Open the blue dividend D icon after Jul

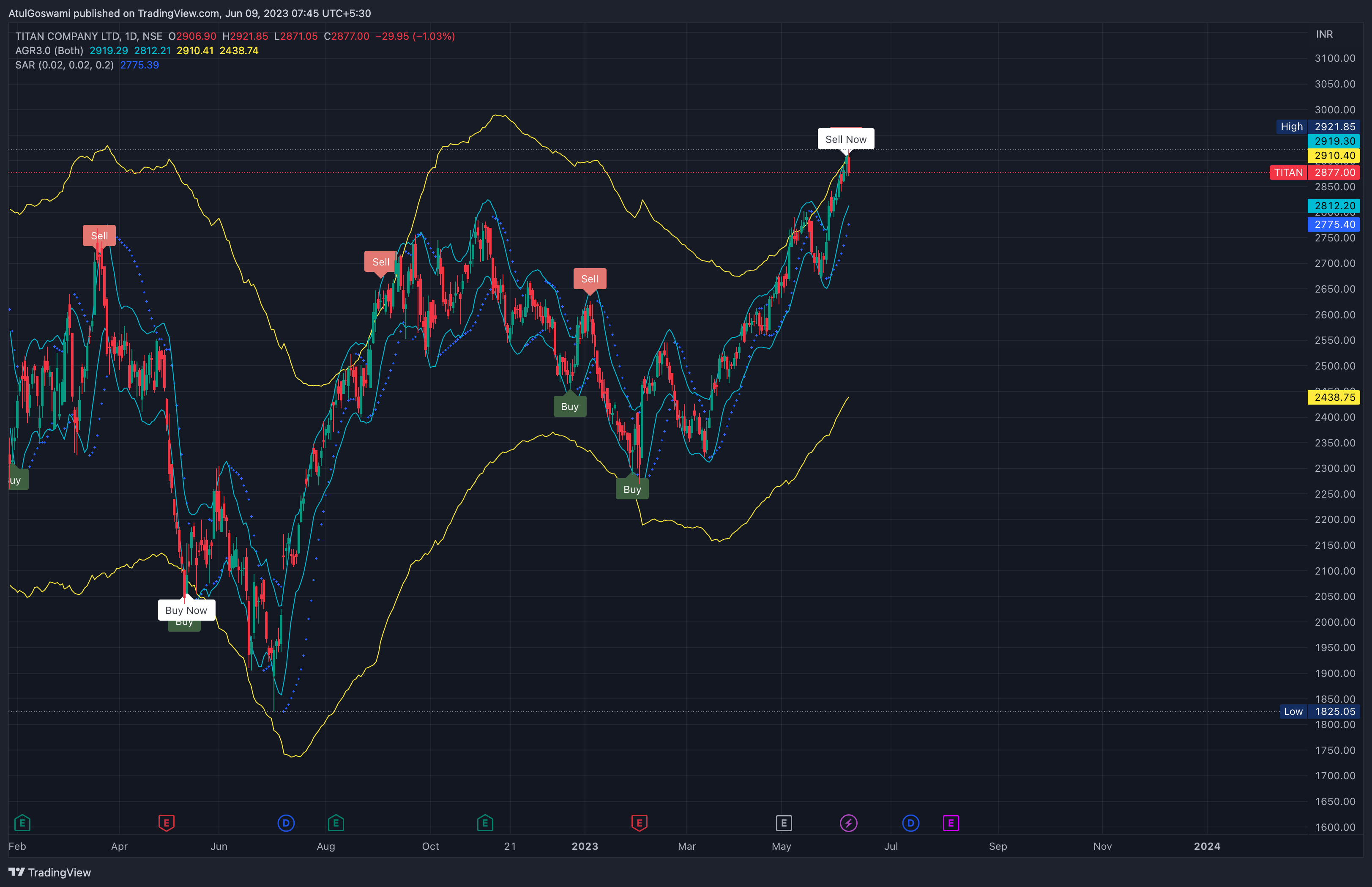[910, 823]
